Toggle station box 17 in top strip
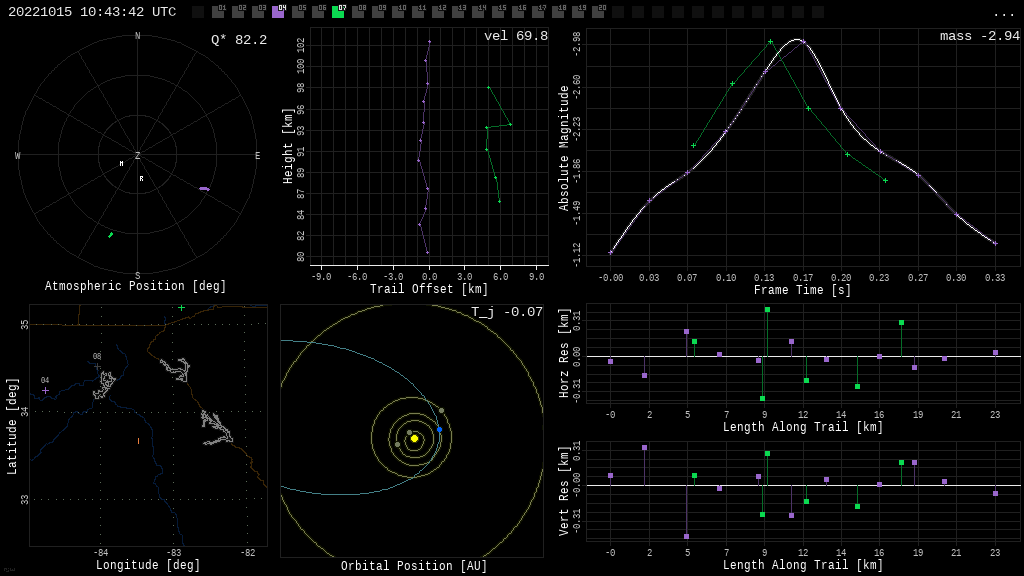Screen dimensions: 1024x576 click(x=537, y=12)
